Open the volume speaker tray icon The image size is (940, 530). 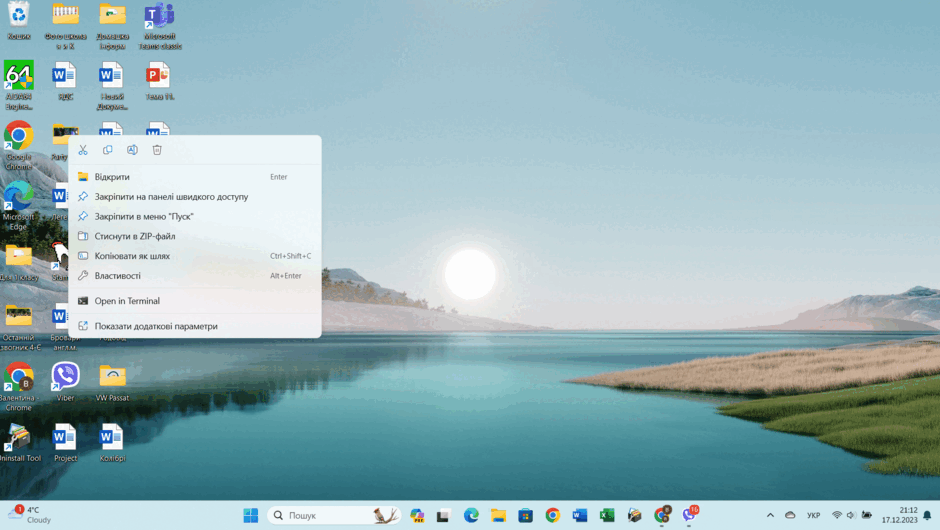point(851,515)
